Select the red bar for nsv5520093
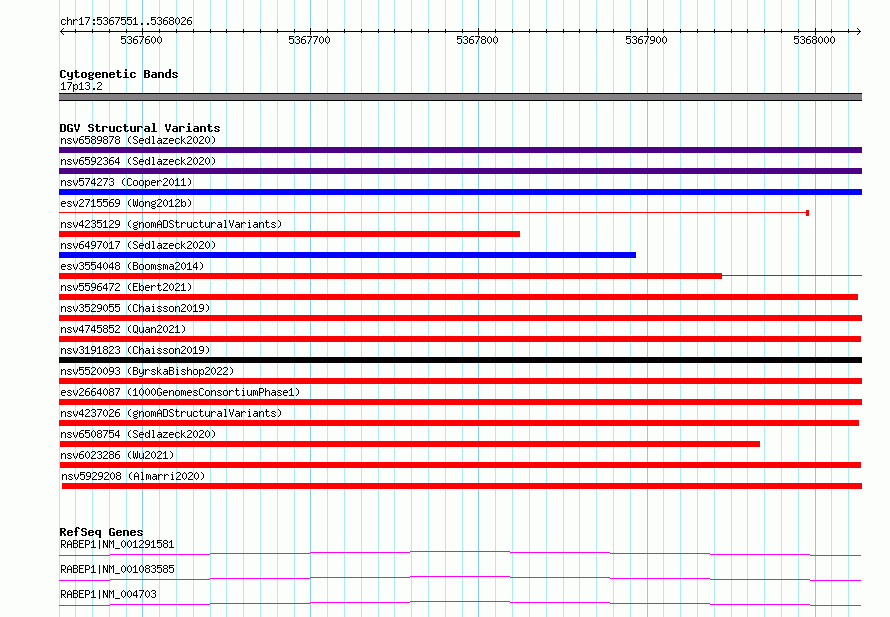The width and height of the screenshot is (890, 617). pos(460,381)
